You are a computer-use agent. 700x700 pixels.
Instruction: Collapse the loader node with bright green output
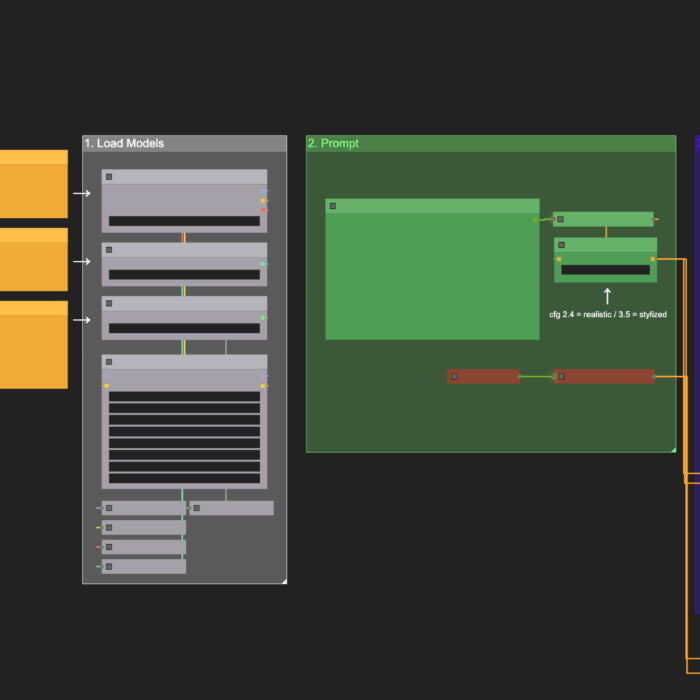109,304
